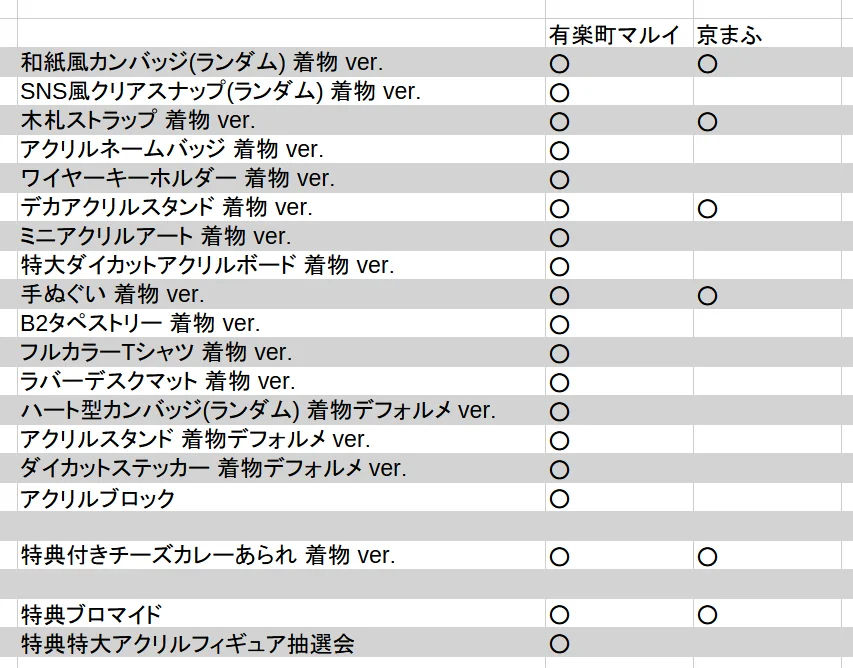The height and width of the screenshot is (668, 853).
Task: Click 有楽町マルイ circle for フルカラーTシャツ row
Action: click(x=559, y=354)
